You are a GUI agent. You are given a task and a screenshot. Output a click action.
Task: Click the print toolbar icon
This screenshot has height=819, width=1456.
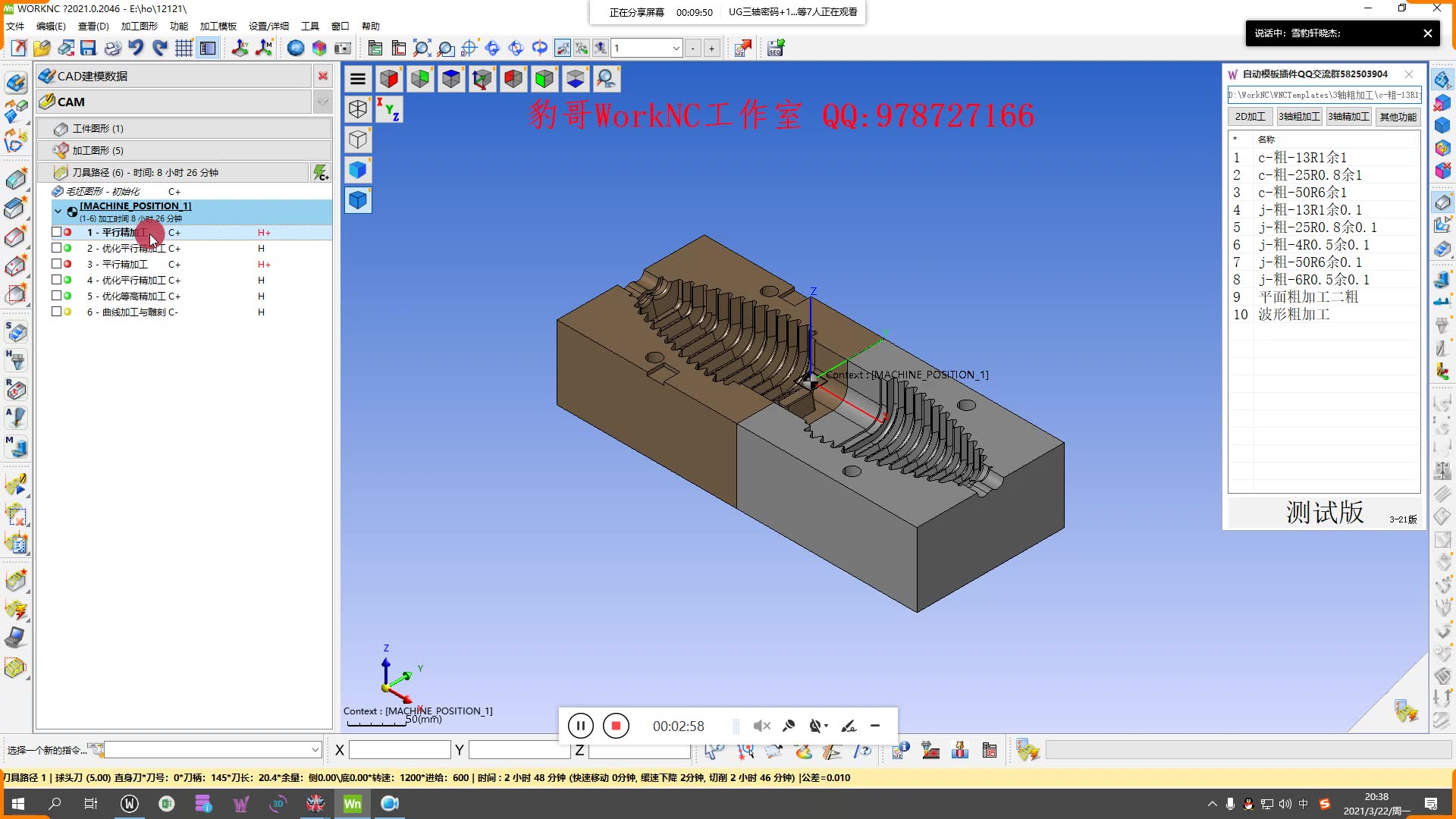(x=112, y=49)
